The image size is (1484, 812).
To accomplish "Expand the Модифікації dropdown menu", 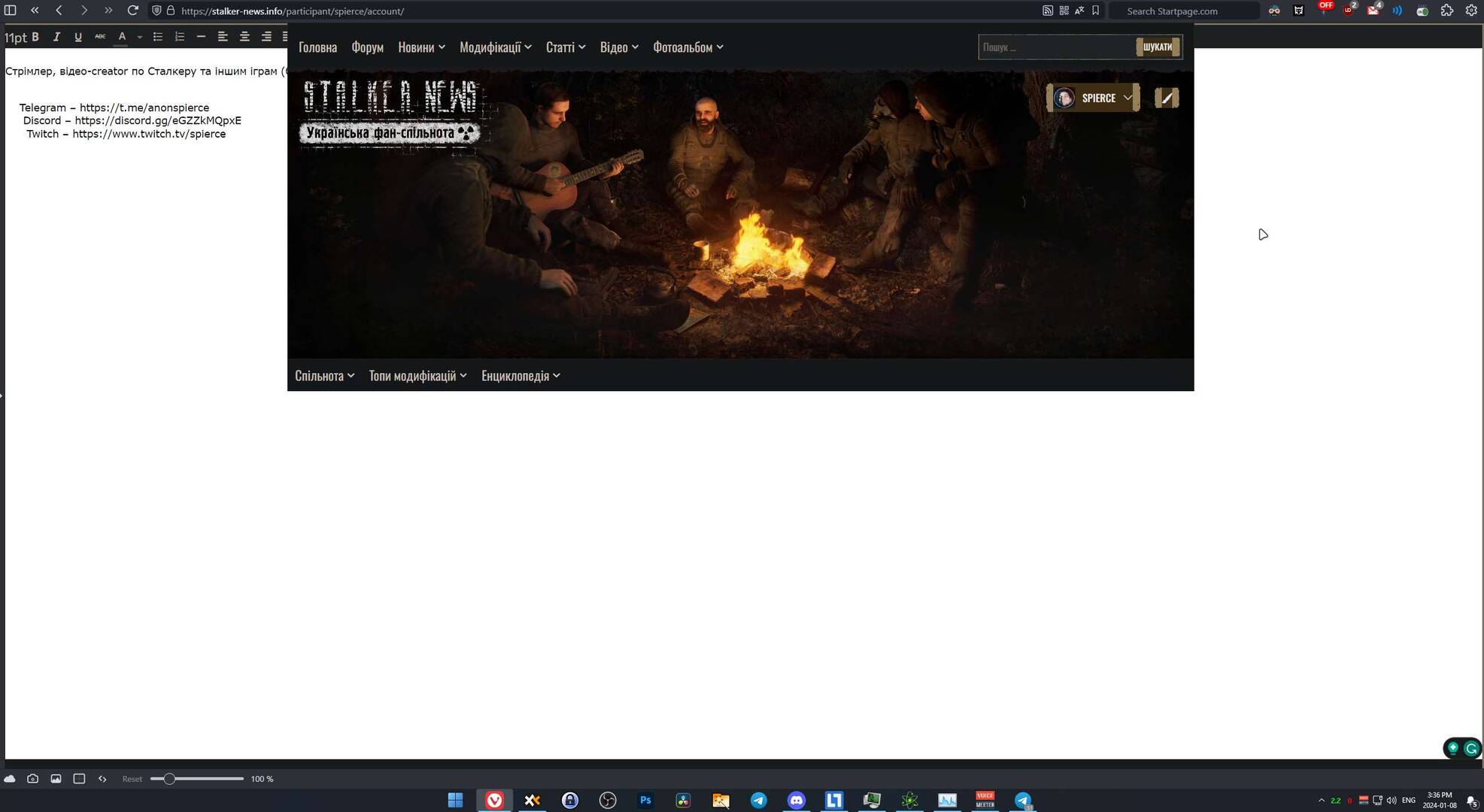I will [x=495, y=47].
